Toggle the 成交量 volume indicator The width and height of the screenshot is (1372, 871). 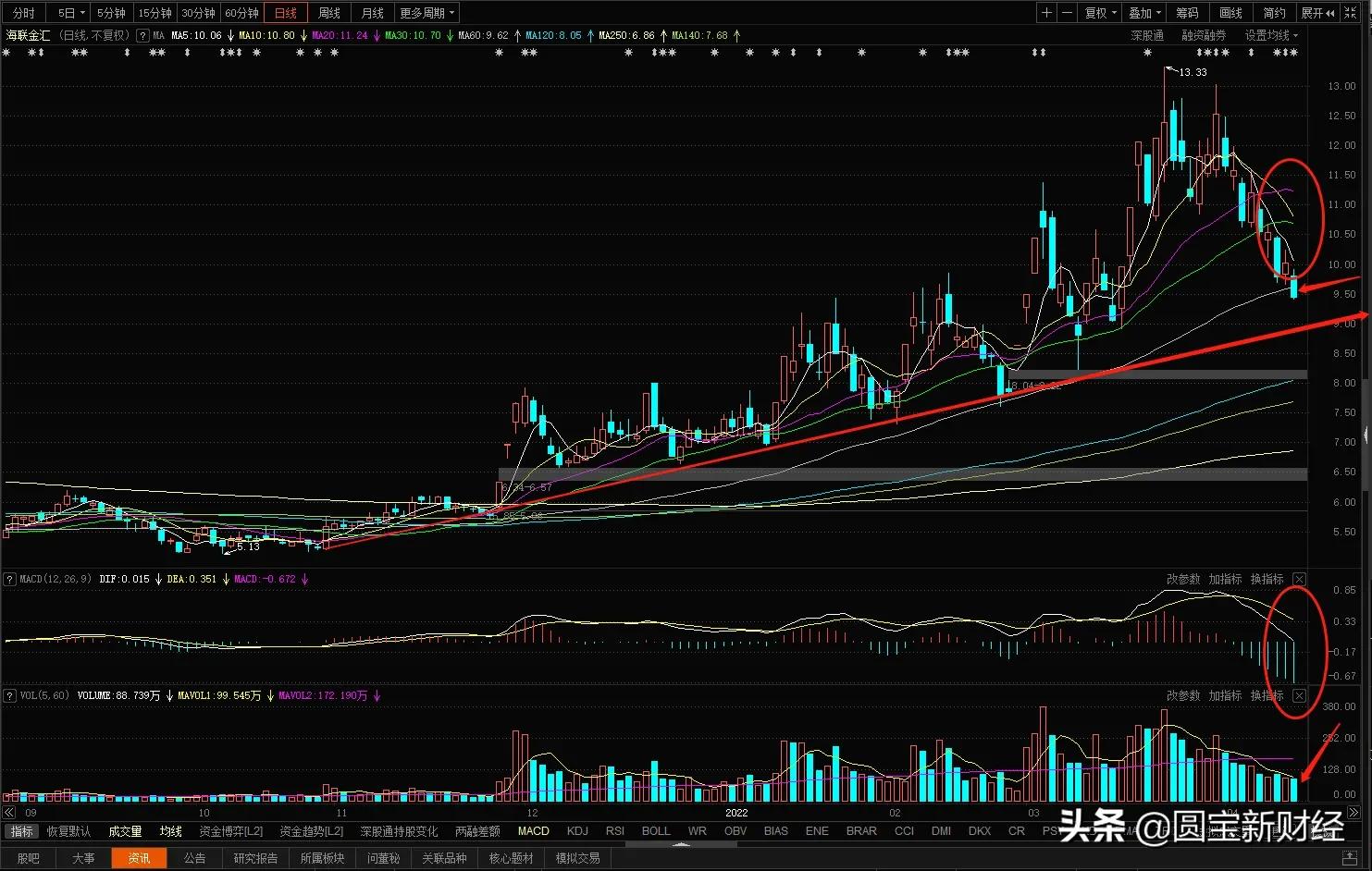pos(125,831)
